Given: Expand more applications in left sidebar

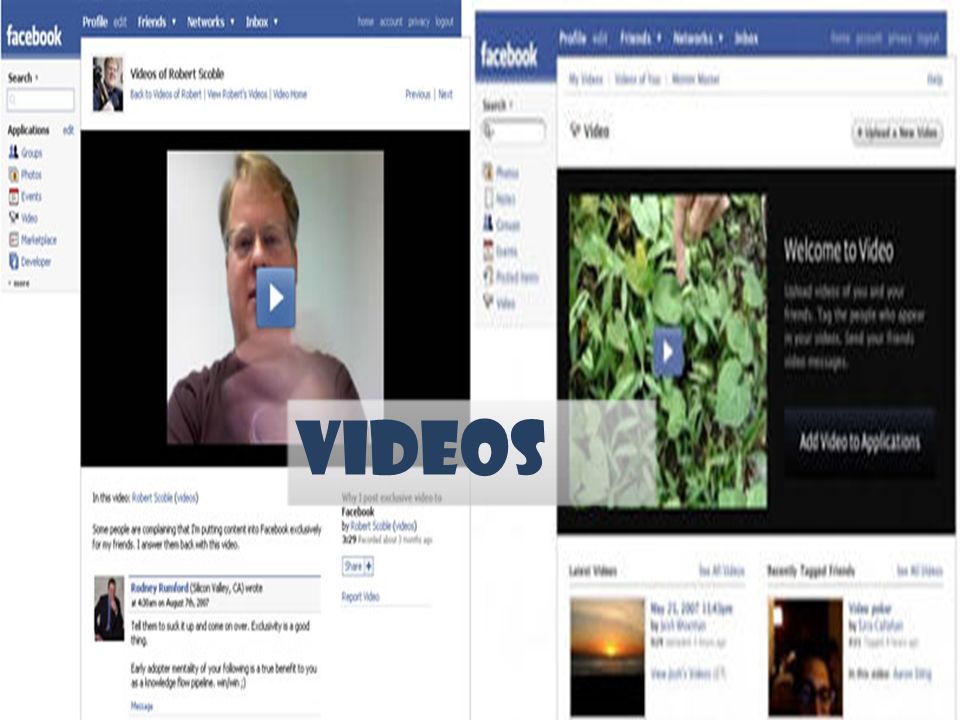Looking at the screenshot, I should [18, 283].
